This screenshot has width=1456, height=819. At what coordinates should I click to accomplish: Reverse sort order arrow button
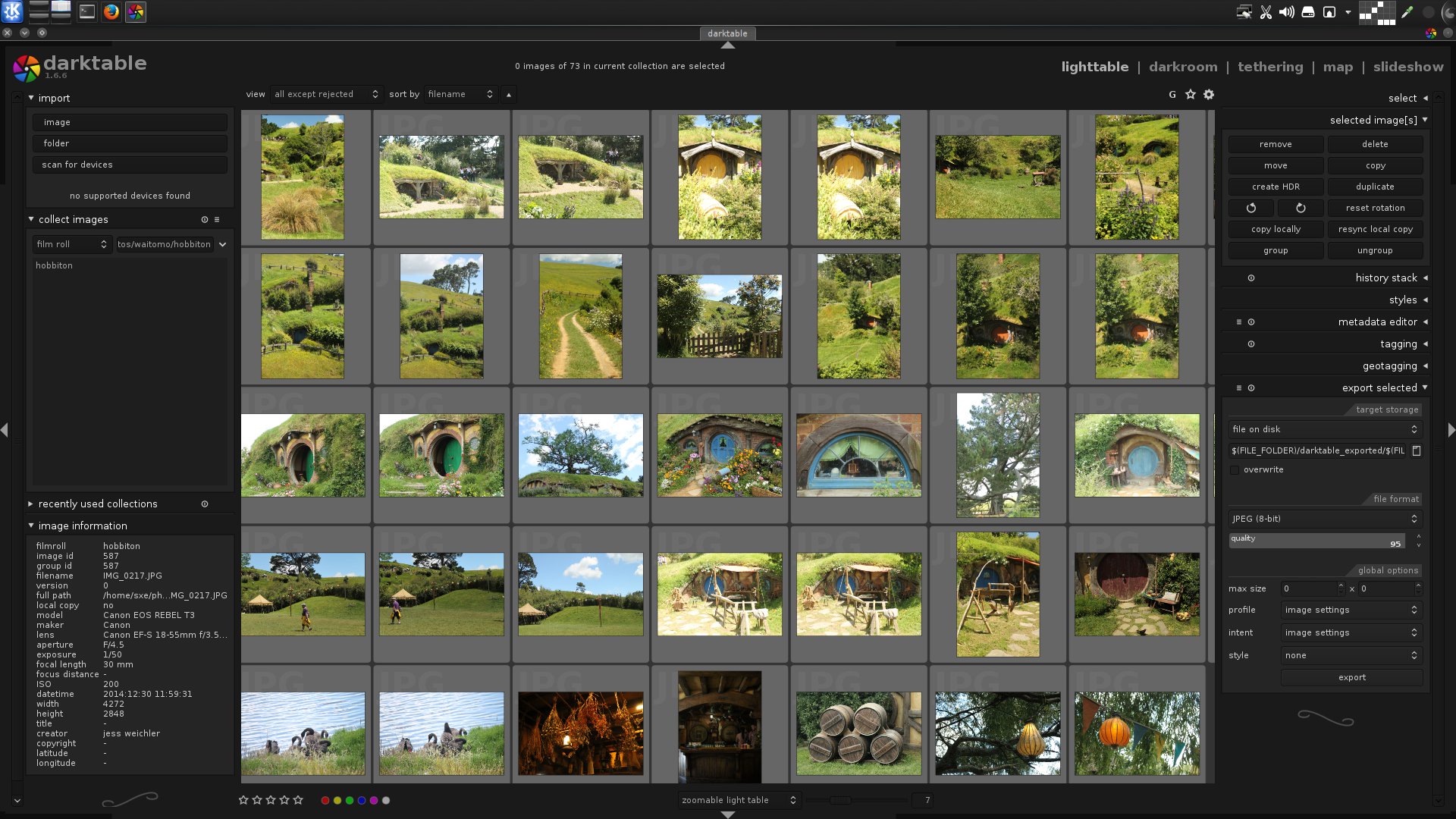point(509,95)
